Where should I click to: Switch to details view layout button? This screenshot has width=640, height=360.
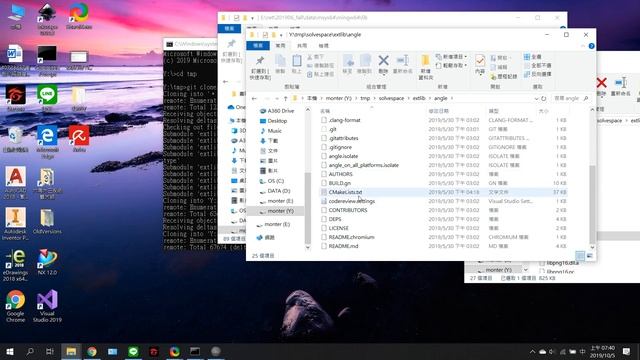point(580,256)
